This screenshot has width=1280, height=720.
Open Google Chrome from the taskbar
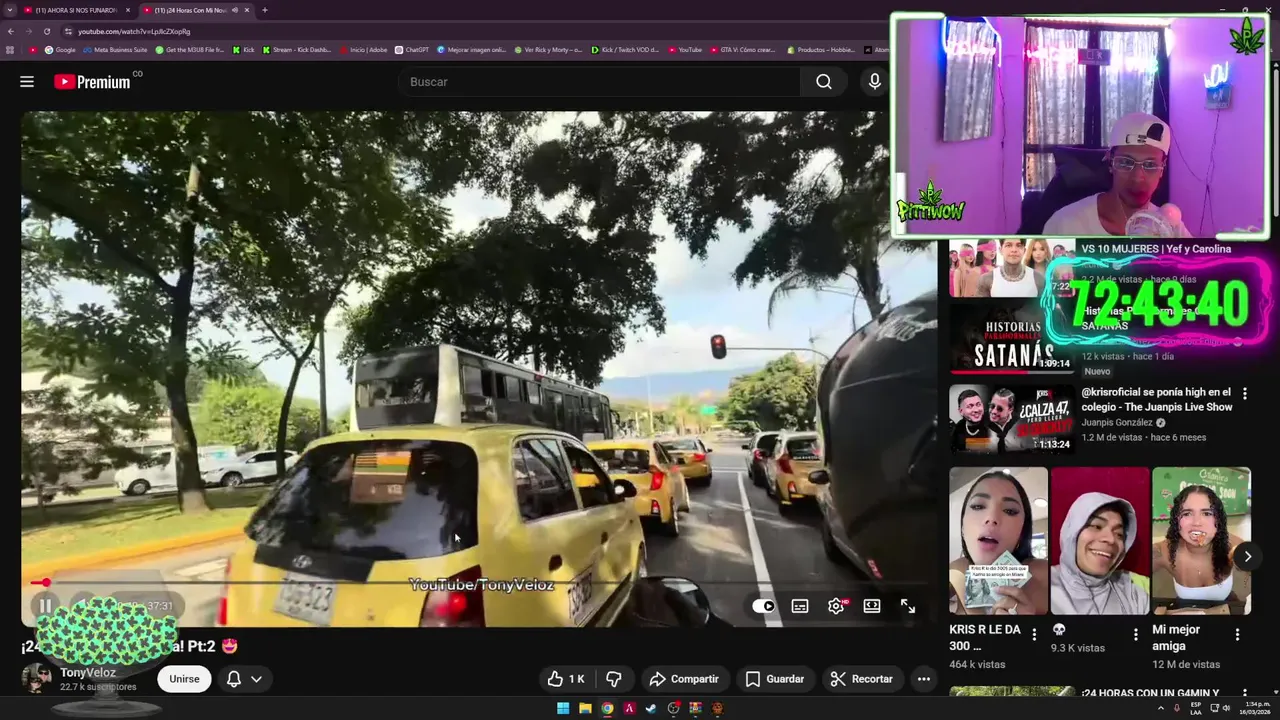(x=607, y=708)
